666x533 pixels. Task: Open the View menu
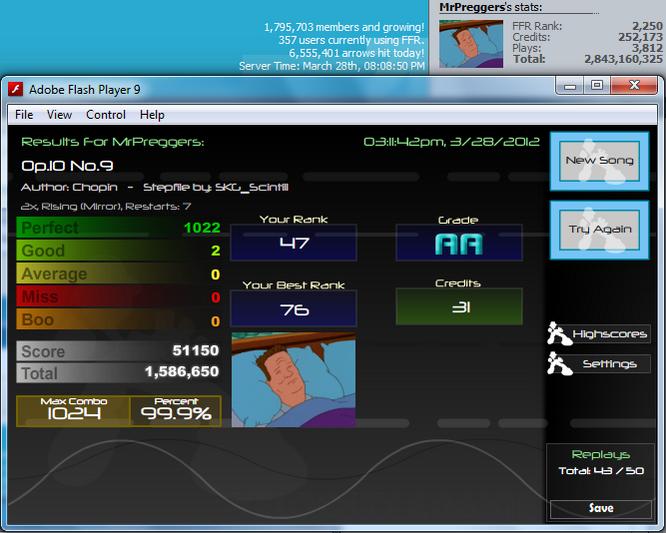tap(59, 115)
